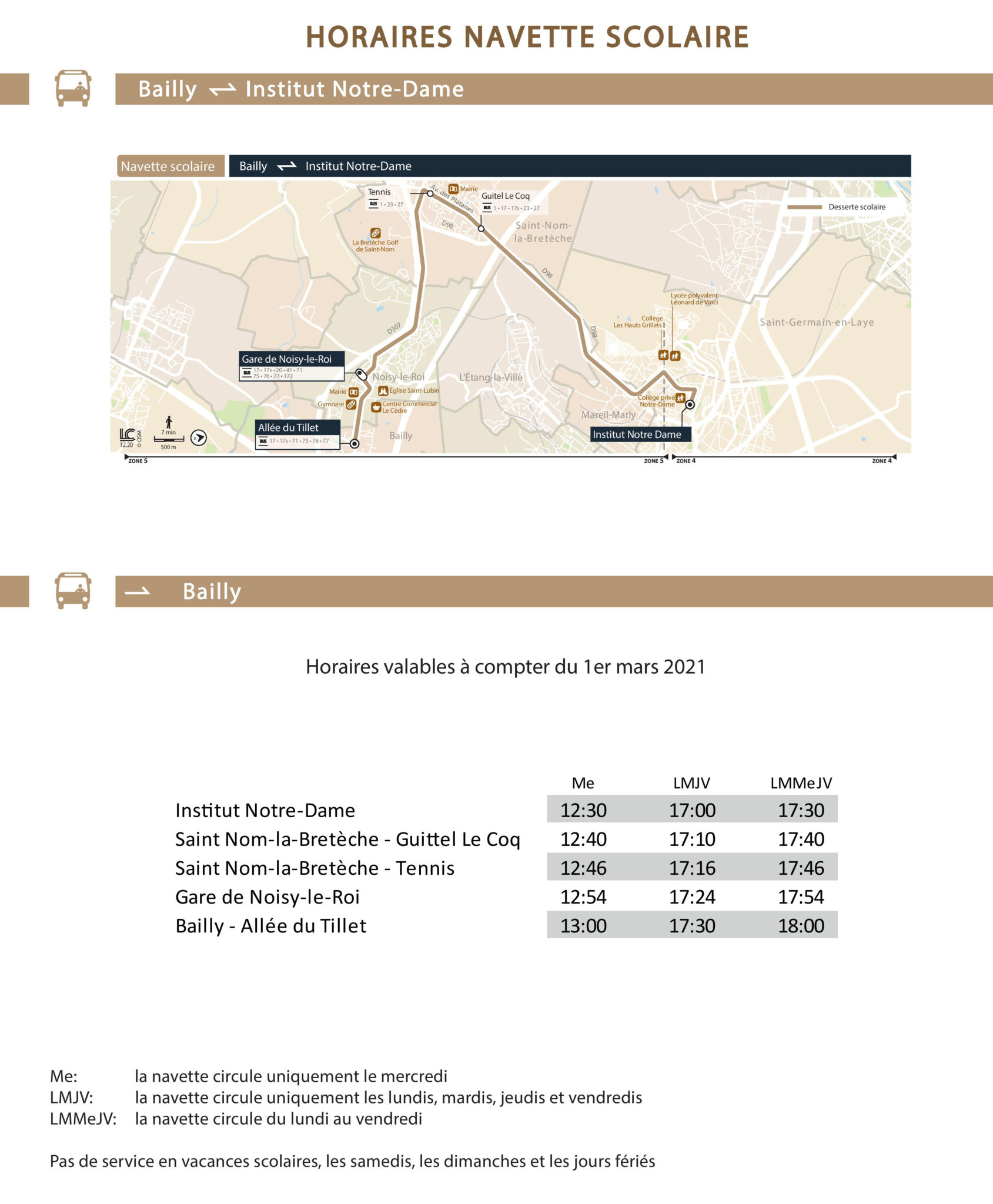Click the 'Horaires valables à compter du 1er mars 2021' line

coord(505,667)
